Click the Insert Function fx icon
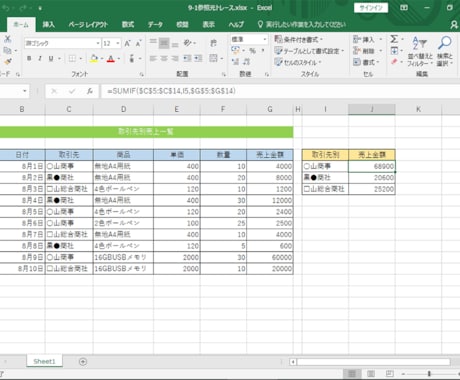 click(90, 91)
